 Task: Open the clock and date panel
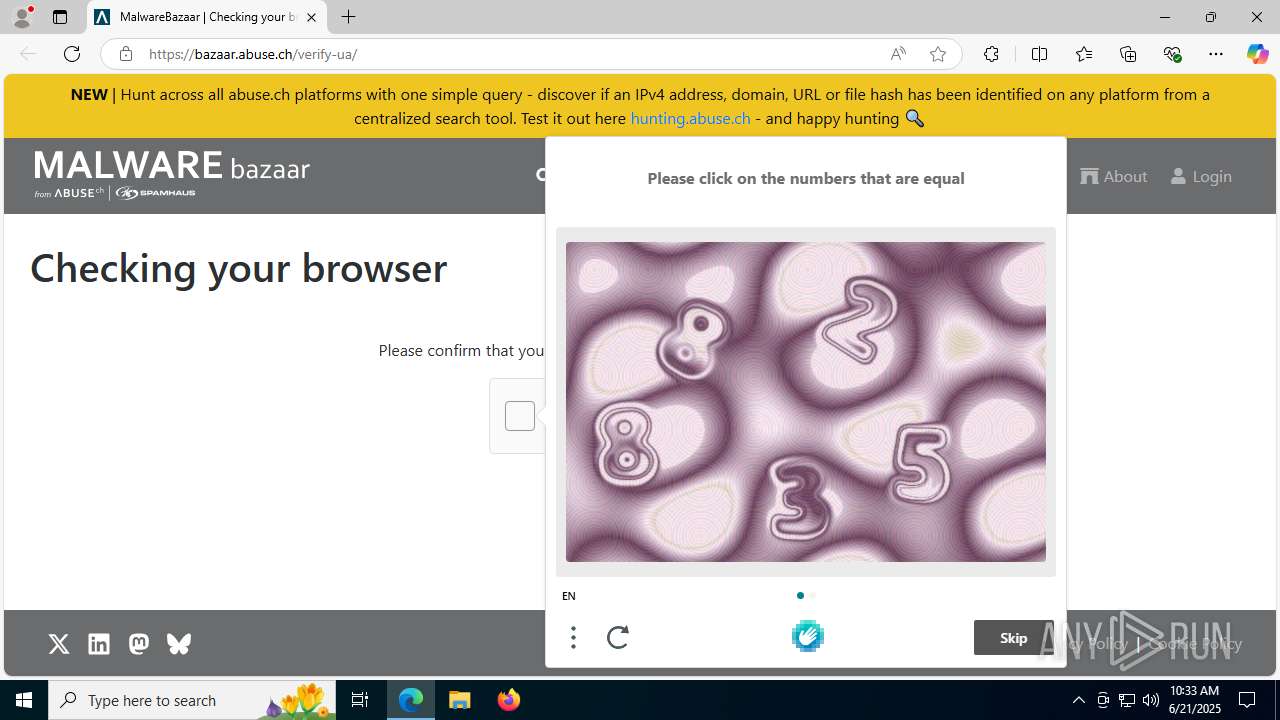(1194, 700)
